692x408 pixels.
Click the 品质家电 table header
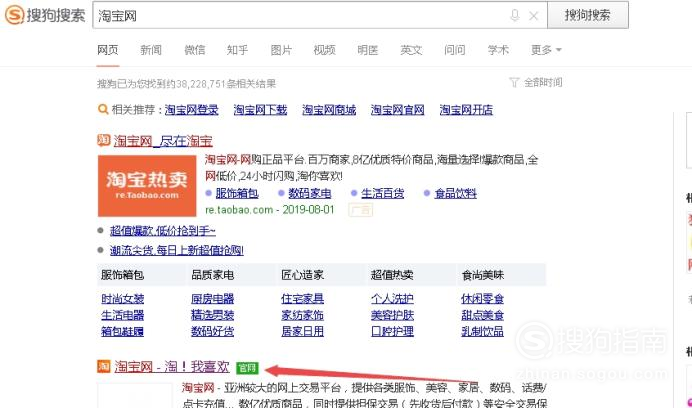[x=212, y=275]
